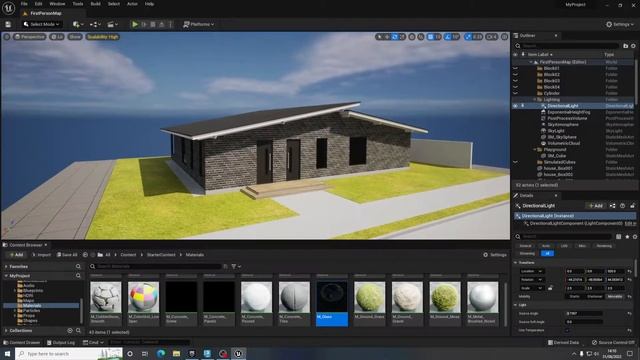Image resolution: width=640 pixels, height=360 pixels.
Task: Open the Lit view mode dropdown
Action: (57, 37)
